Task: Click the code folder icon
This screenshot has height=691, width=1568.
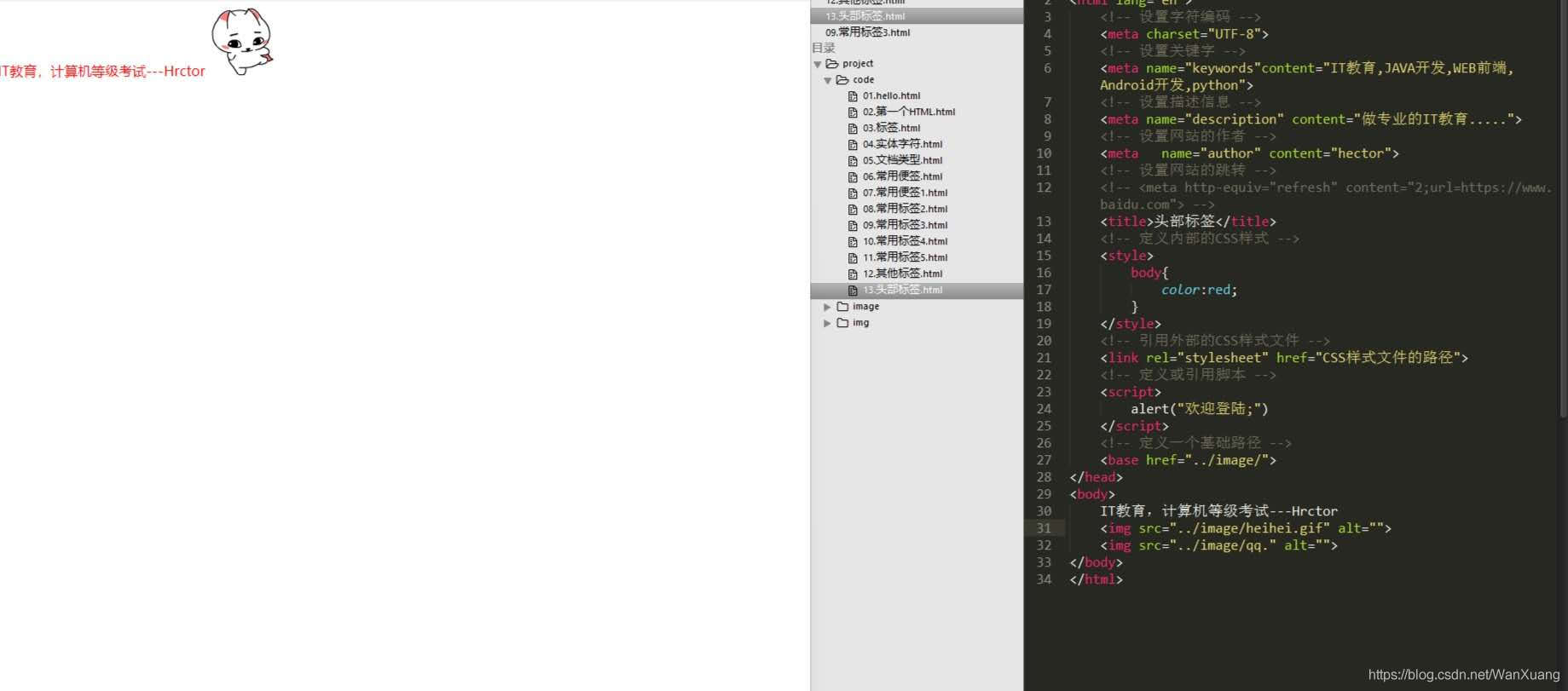Action: pos(842,80)
